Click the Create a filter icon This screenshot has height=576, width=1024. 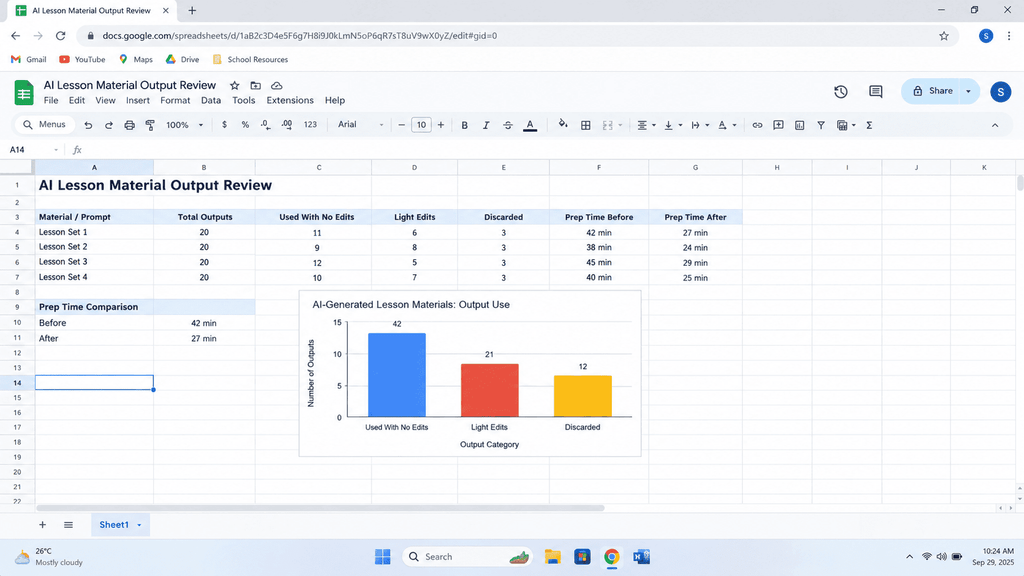pyautogui.click(x=821, y=125)
